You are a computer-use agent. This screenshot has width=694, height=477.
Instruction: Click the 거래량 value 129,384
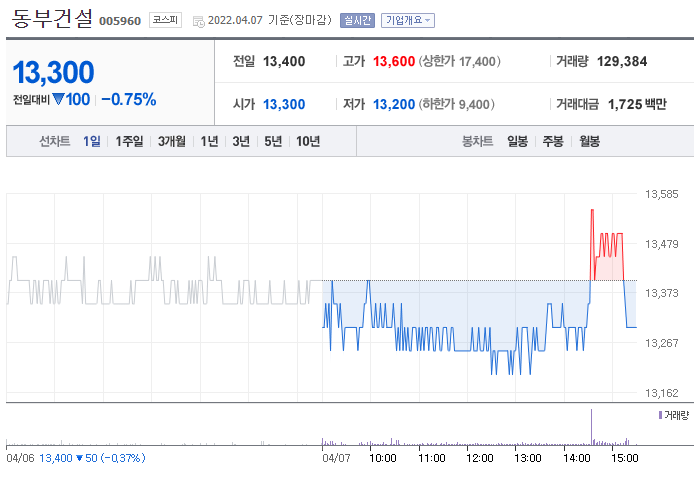(622, 61)
